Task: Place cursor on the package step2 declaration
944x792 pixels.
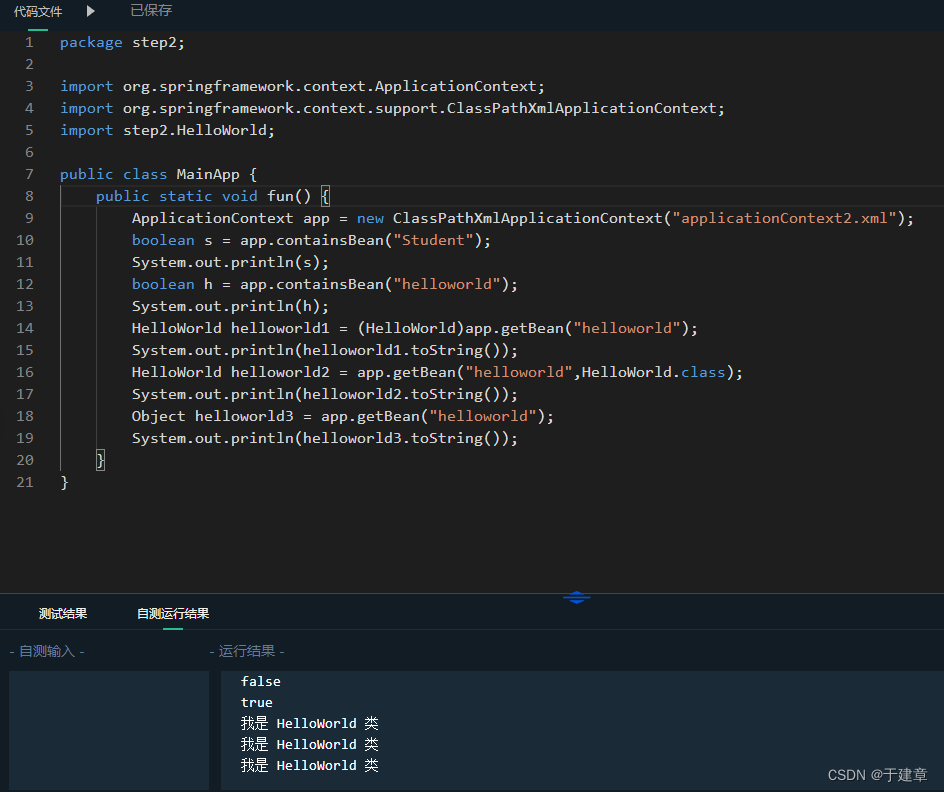Action: pos(120,42)
